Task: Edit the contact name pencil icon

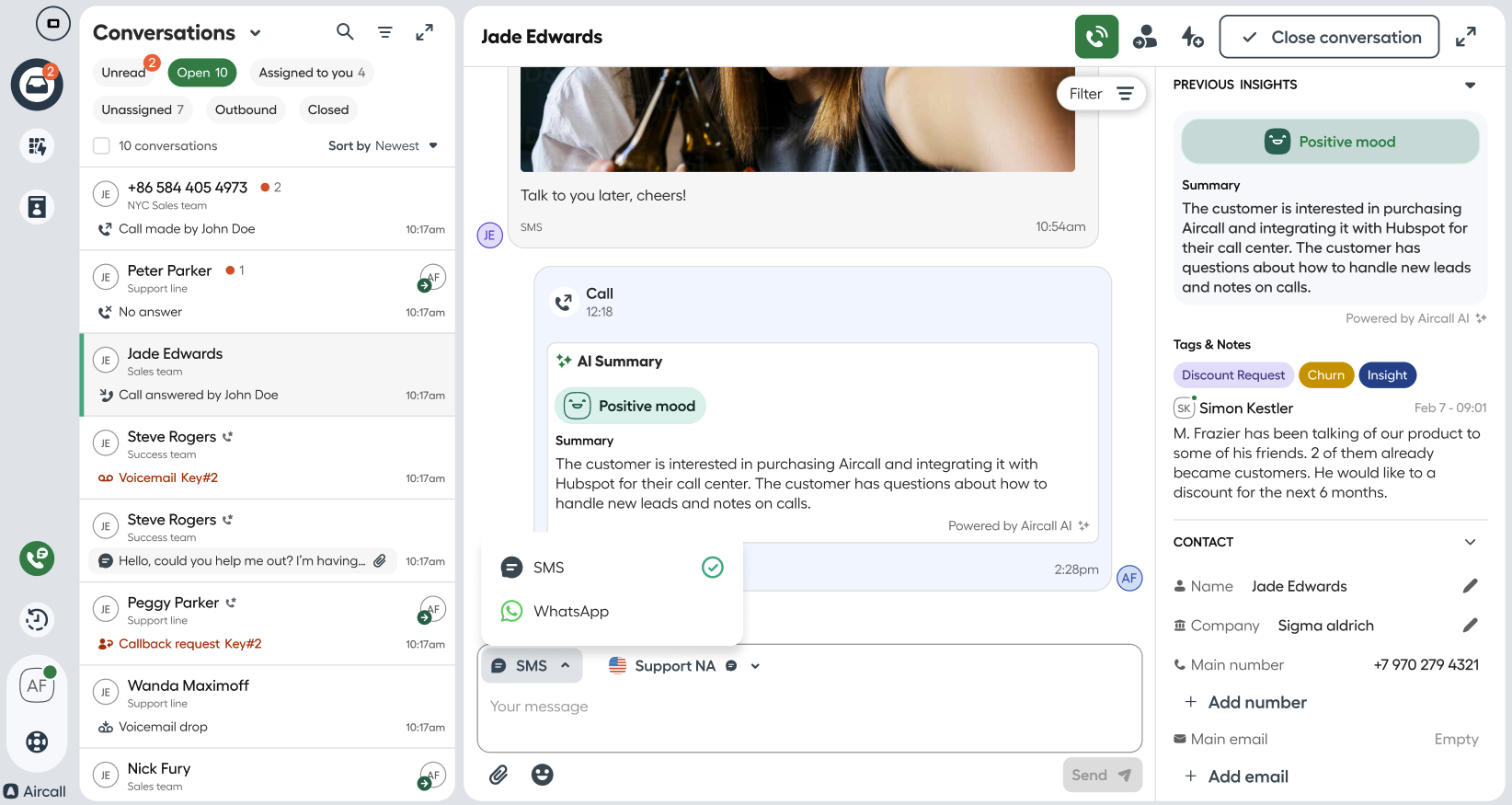Action: pyautogui.click(x=1470, y=586)
